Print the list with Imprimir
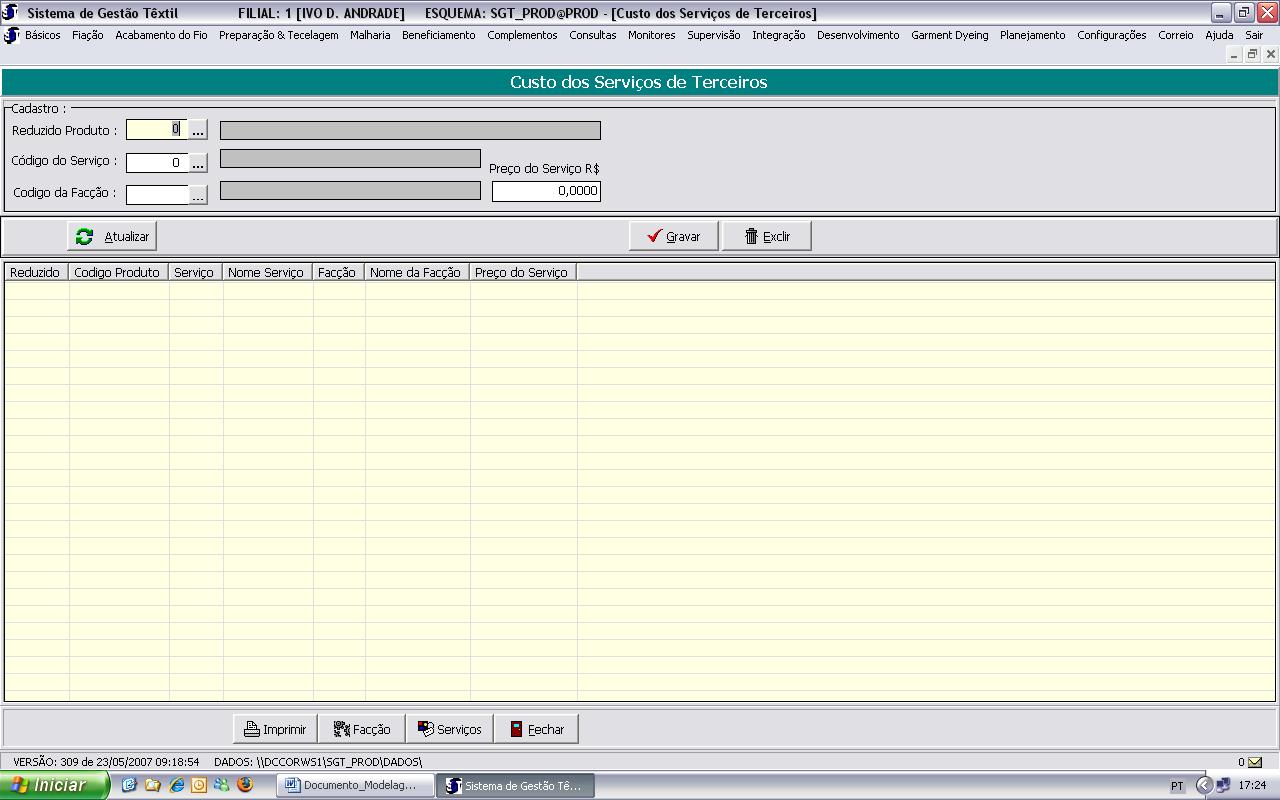1280x800 pixels. click(x=275, y=730)
